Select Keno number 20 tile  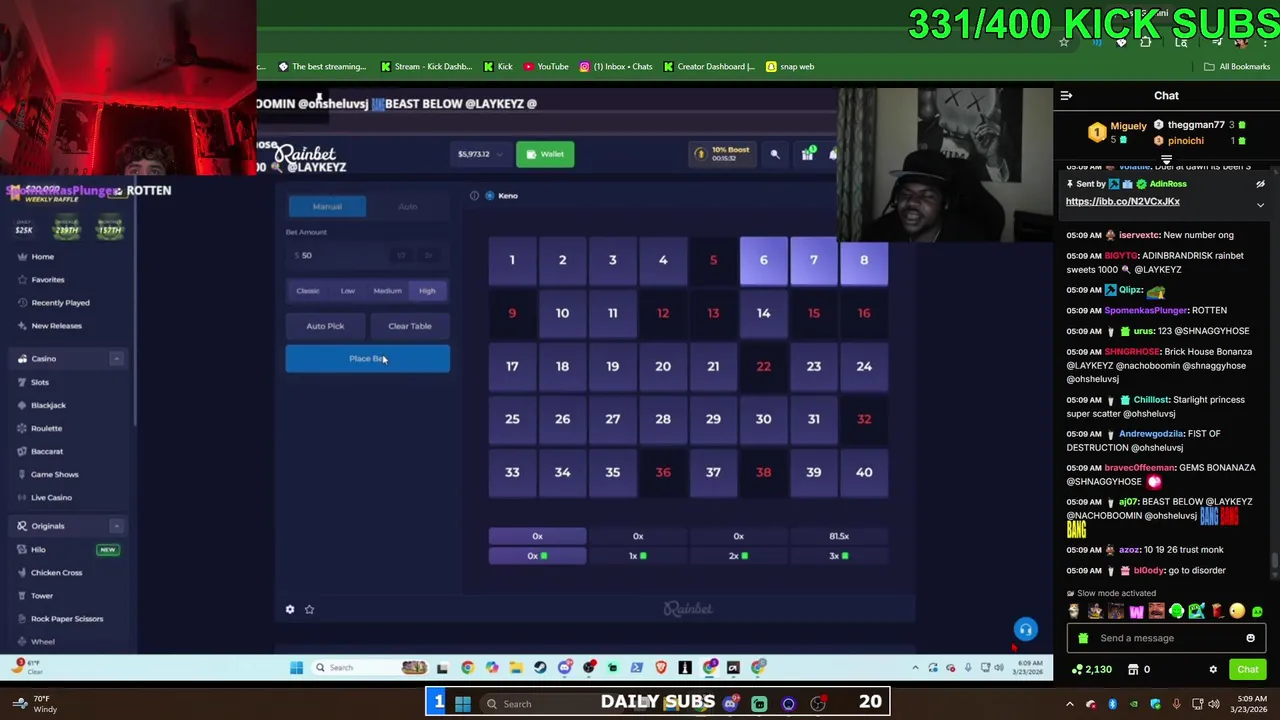663,366
